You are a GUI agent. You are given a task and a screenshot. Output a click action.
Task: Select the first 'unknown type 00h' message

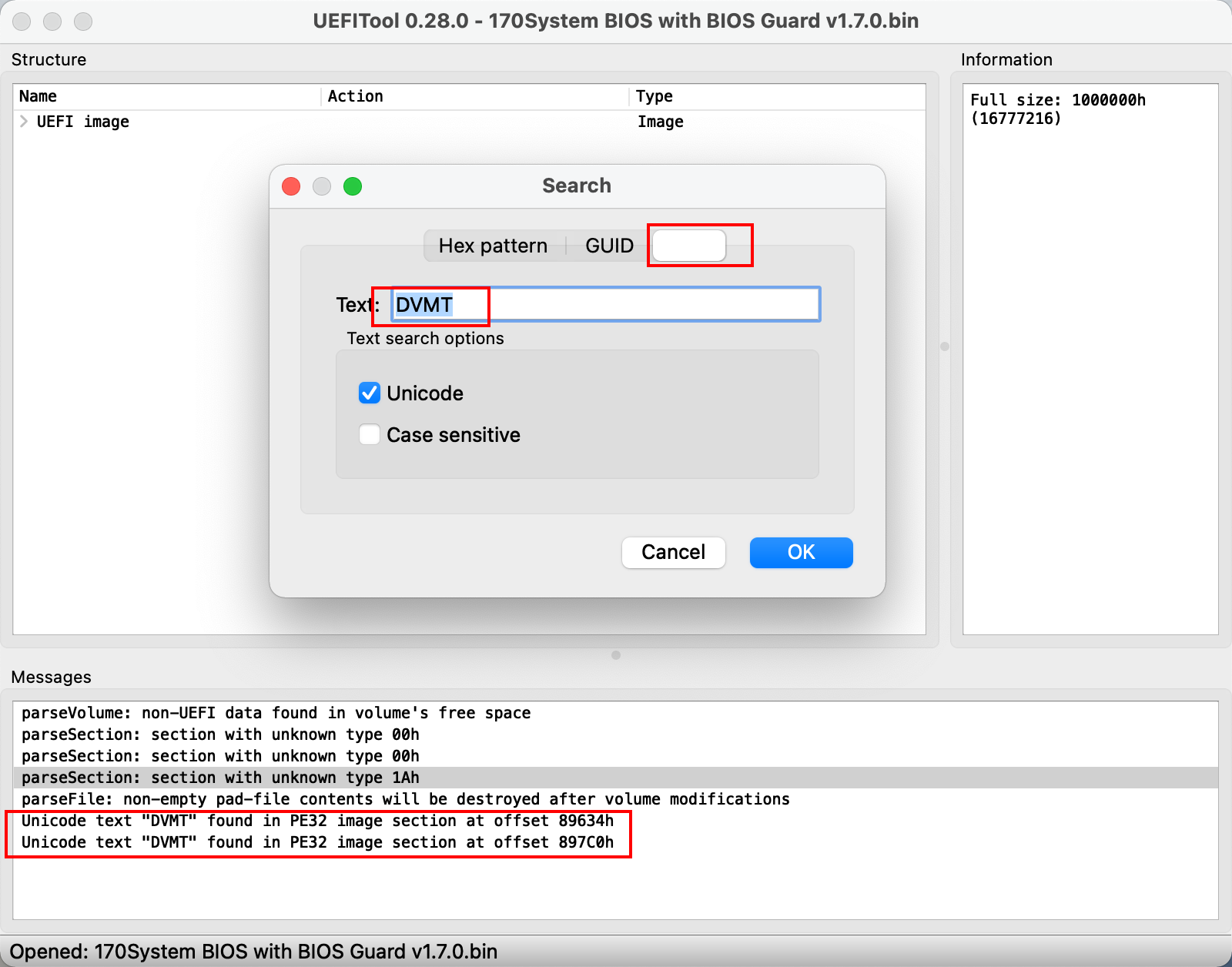615,734
